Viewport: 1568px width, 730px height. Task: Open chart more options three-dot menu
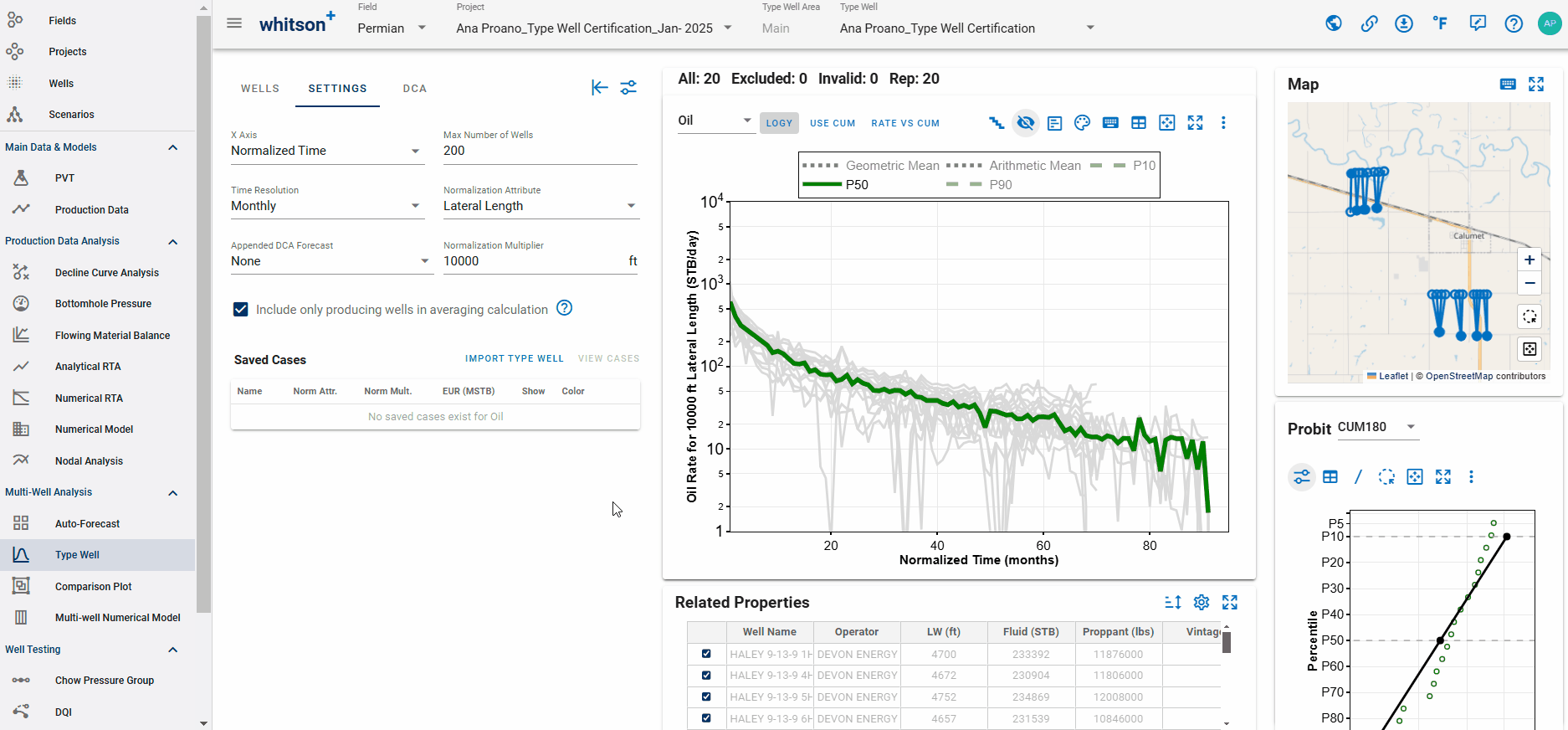tap(1223, 123)
